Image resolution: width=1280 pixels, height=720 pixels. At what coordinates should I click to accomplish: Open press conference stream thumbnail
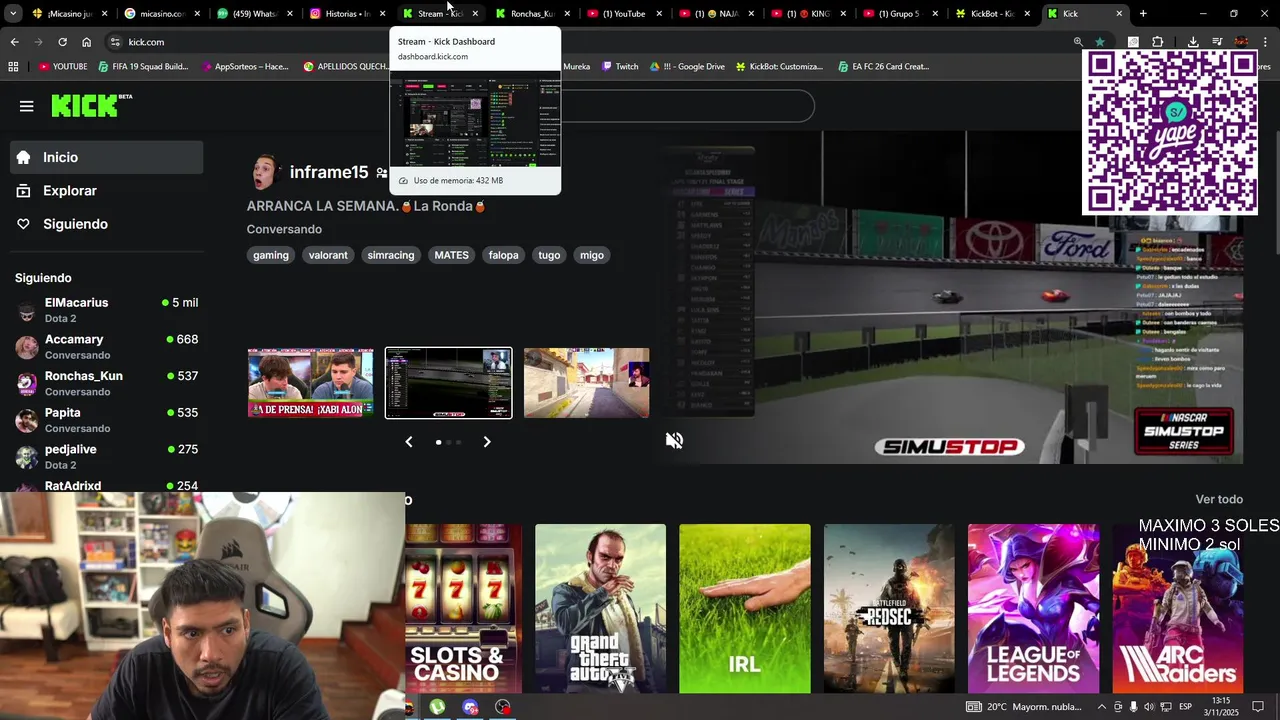(311, 383)
